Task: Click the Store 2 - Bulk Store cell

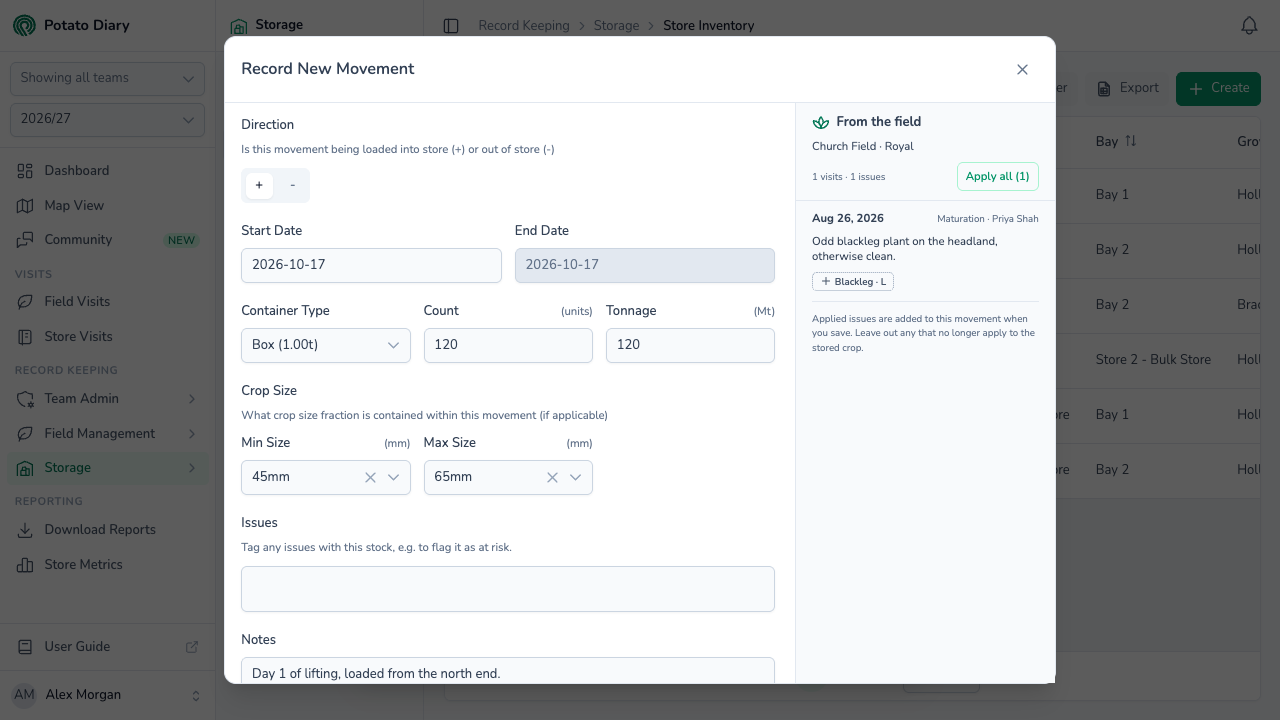Action: [1153, 360]
